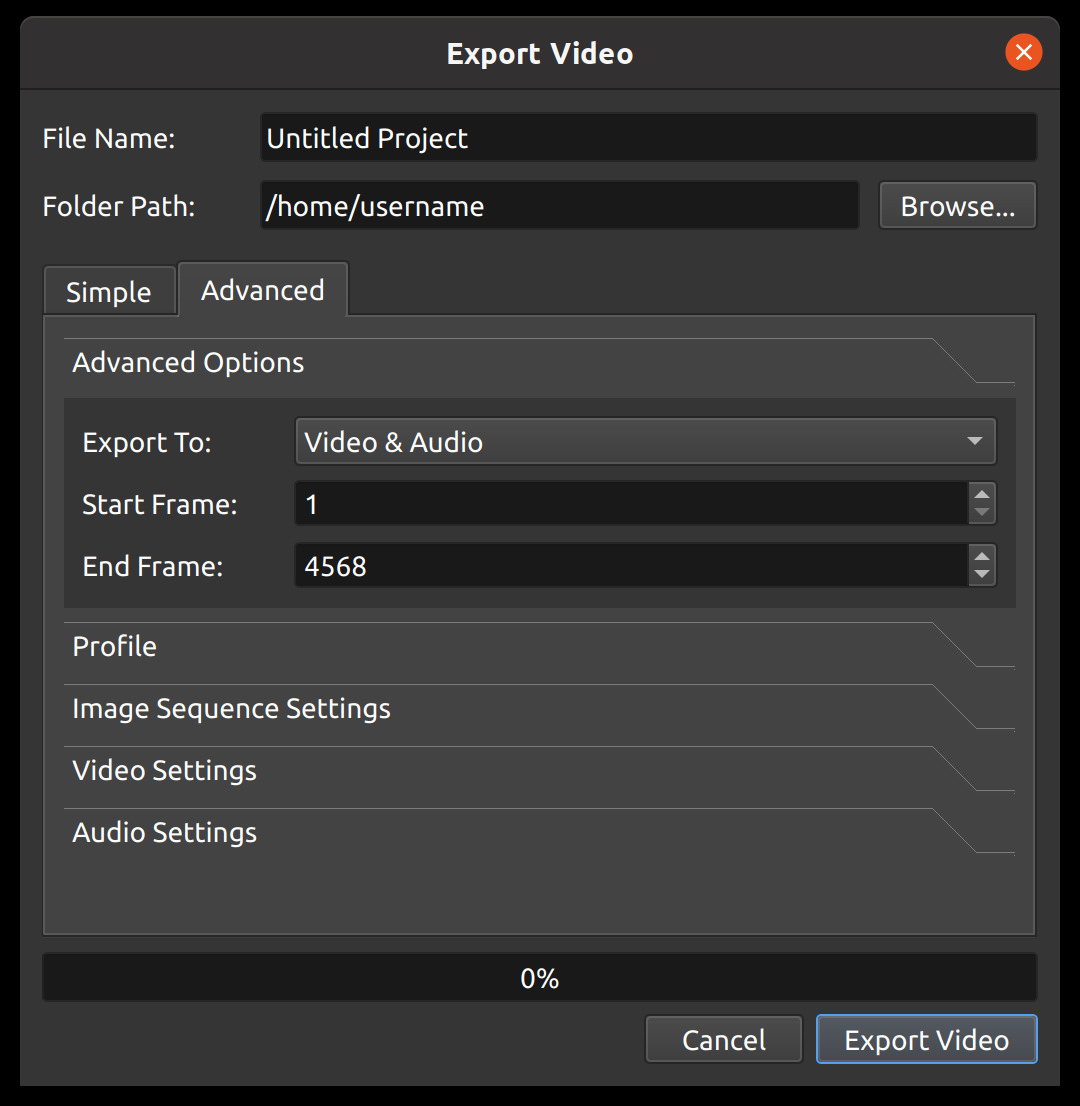1080x1106 pixels.
Task: Click the Export Video button
Action: click(x=926, y=1039)
